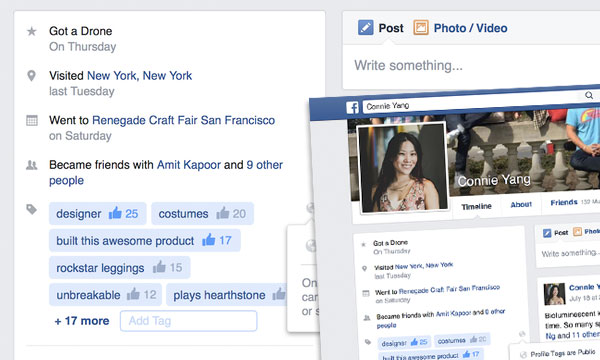Click the Photo / Video picture icon
The width and height of the screenshot is (600, 360).
click(x=421, y=28)
